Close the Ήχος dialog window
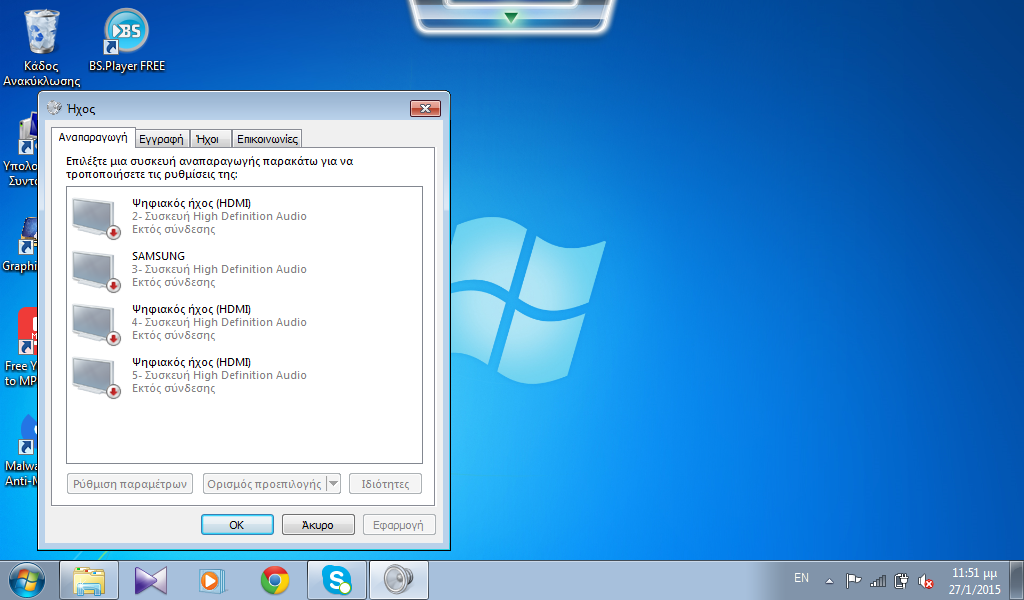 tap(425, 108)
